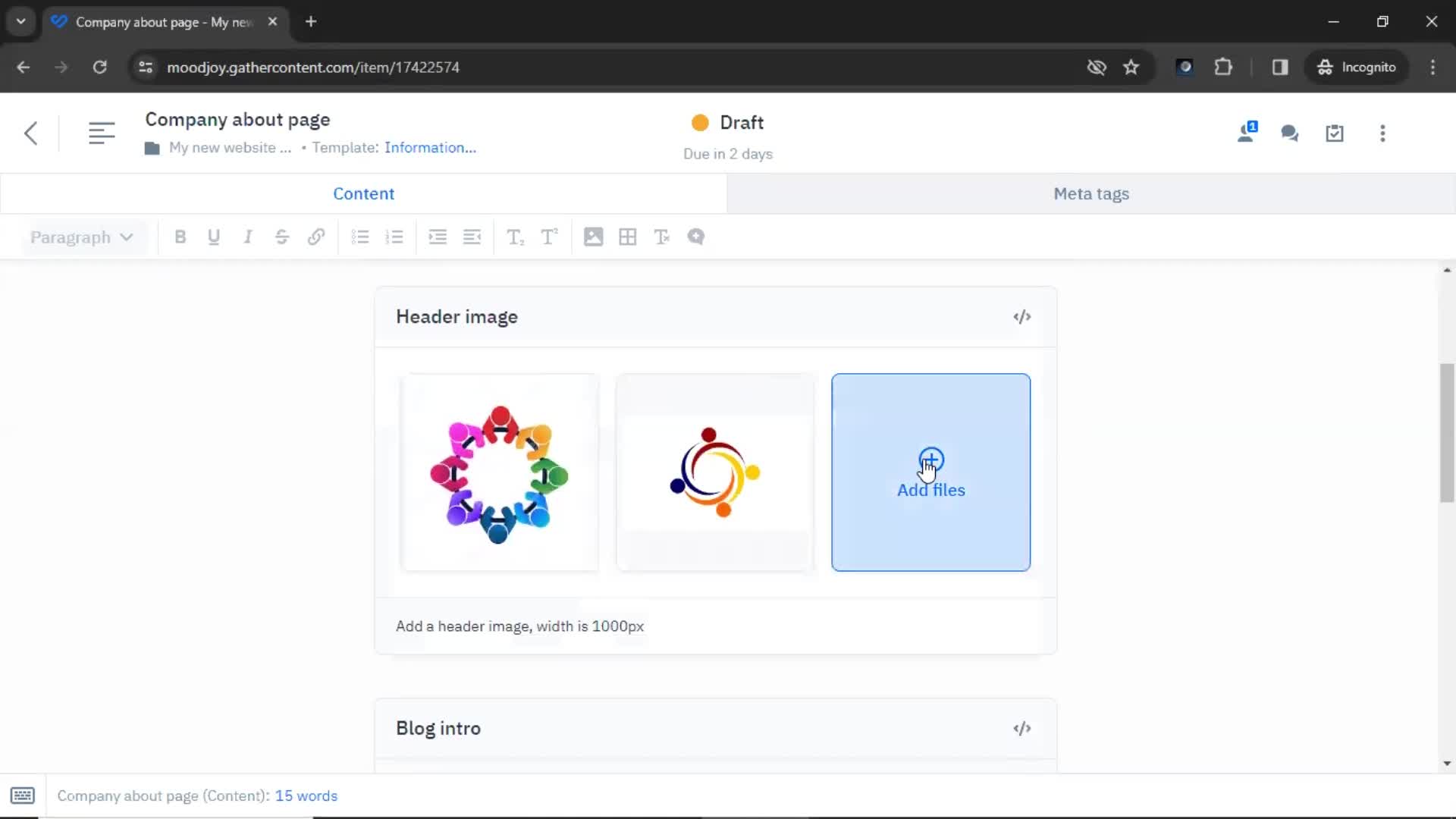Click the Information template link
This screenshot has width=1456, height=819.
[x=430, y=147]
